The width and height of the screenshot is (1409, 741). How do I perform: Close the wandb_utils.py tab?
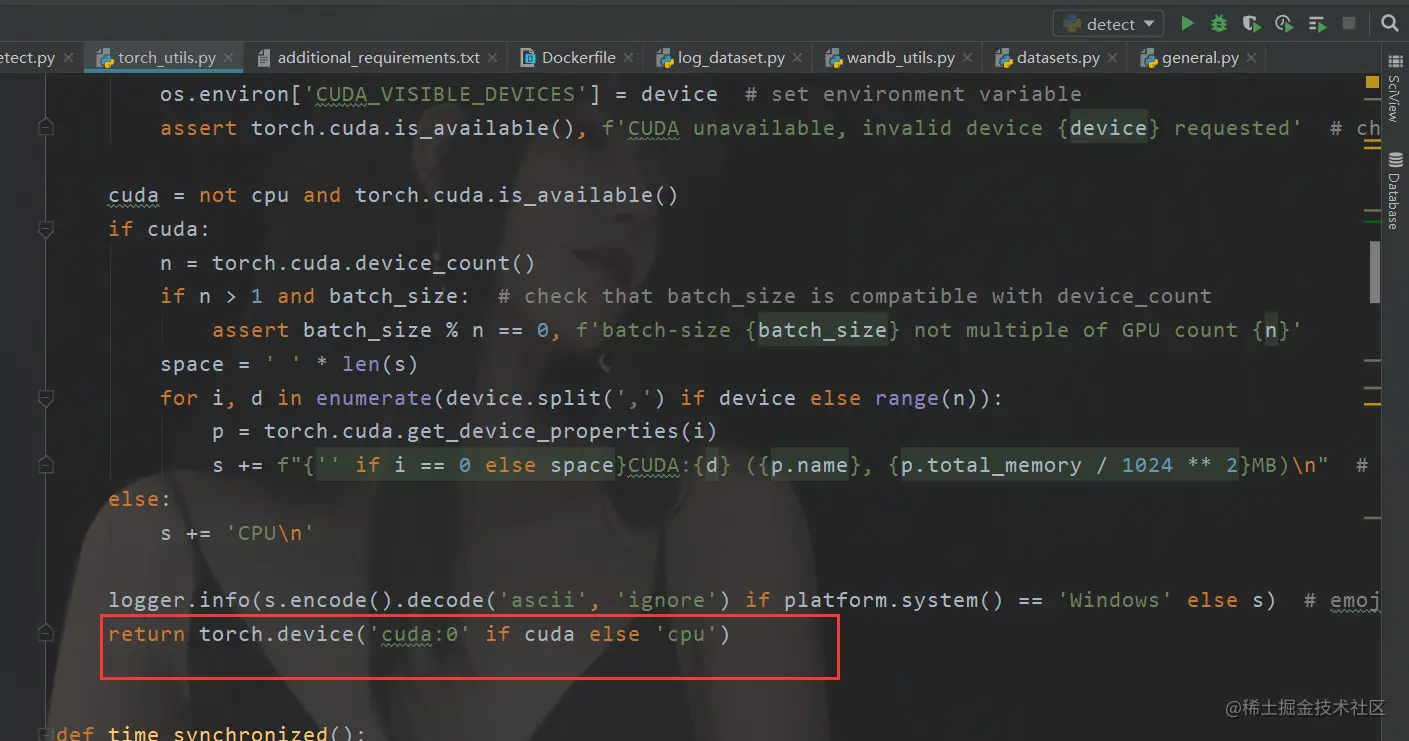pyautogui.click(x=968, y=58)
